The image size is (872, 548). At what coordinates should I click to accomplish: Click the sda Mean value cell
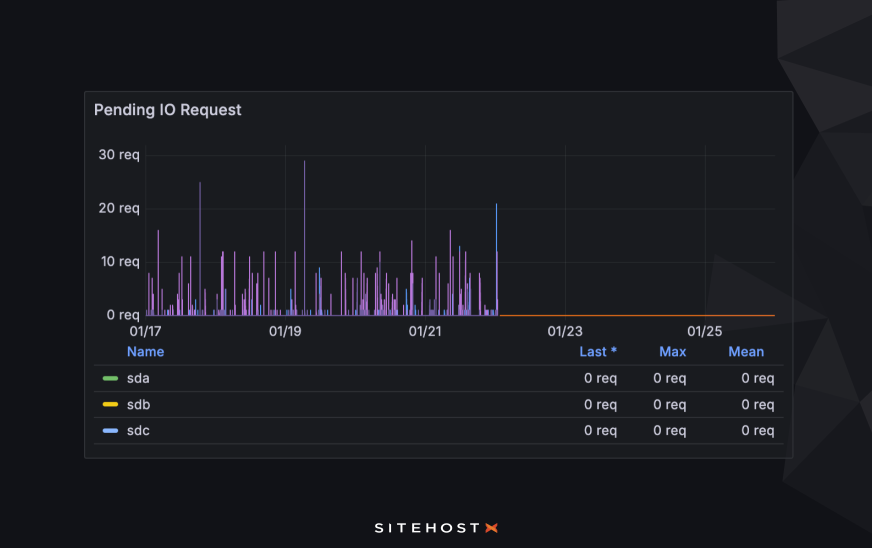[757, 378]
